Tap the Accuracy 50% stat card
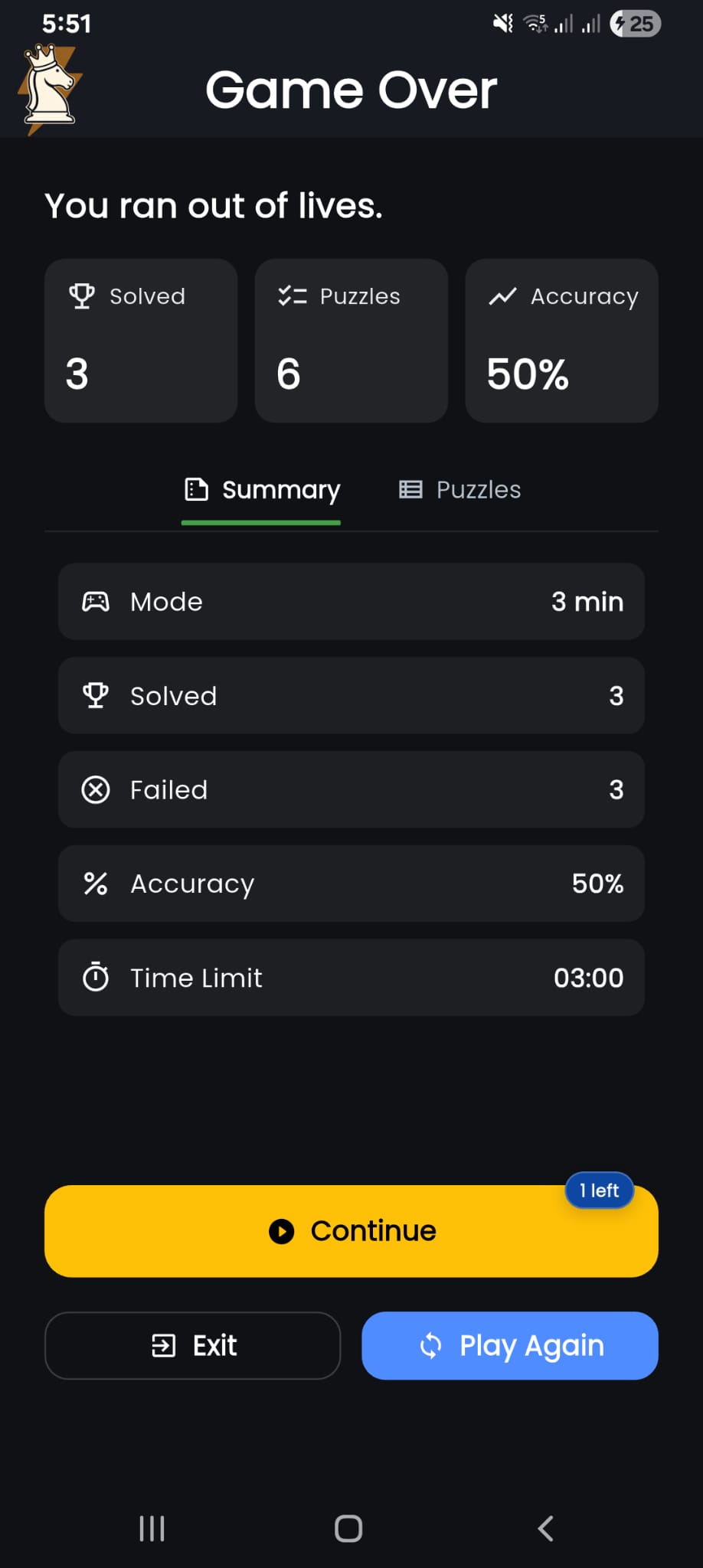Image resolution: width=703 pixels, height=1568 pixels. point(561,341)
